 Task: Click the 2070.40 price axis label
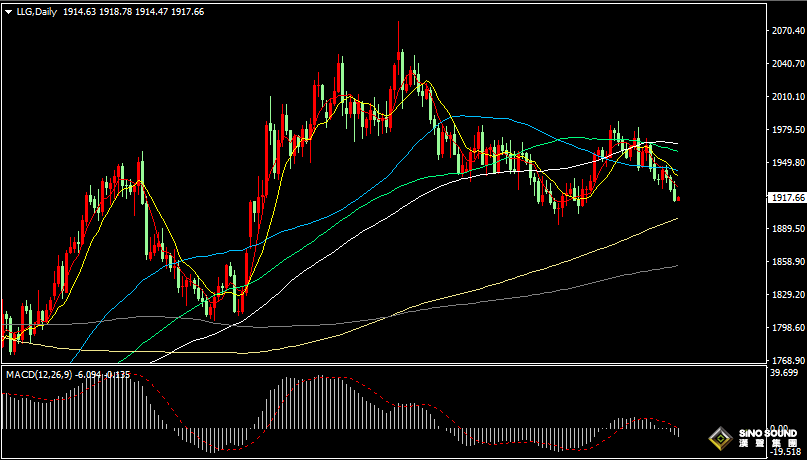pos(788,31)
